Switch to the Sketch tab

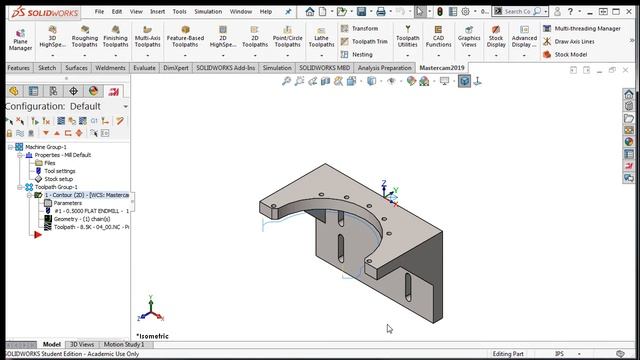(47, 68)
